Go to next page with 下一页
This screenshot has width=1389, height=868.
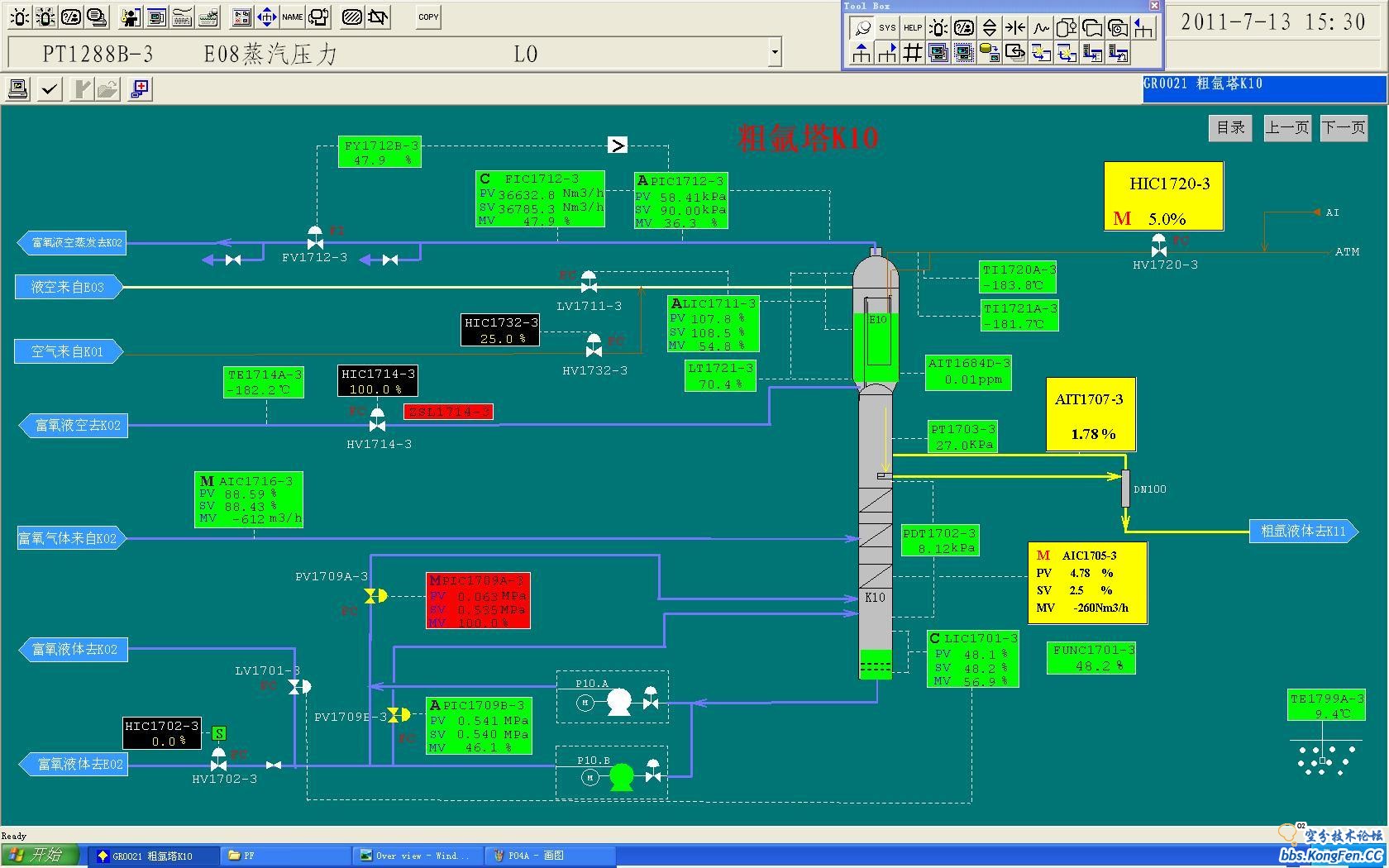(1344, 127)
